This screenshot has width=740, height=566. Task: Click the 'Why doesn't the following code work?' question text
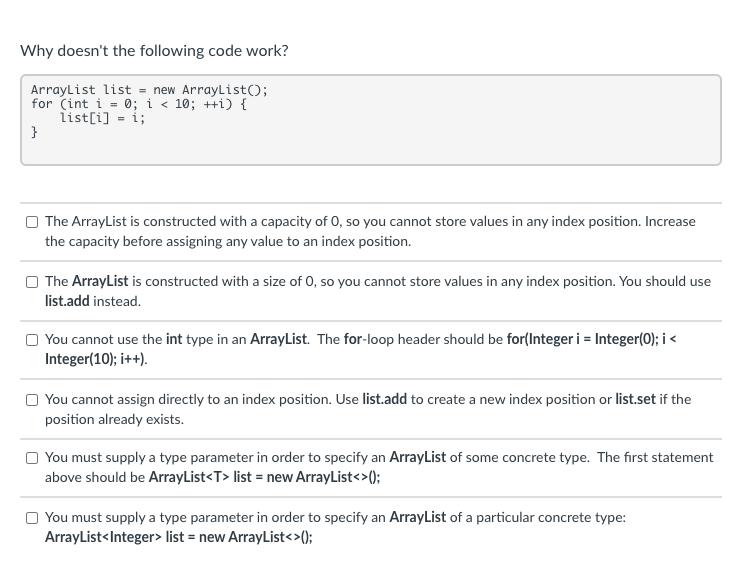(x=154, y=51)
